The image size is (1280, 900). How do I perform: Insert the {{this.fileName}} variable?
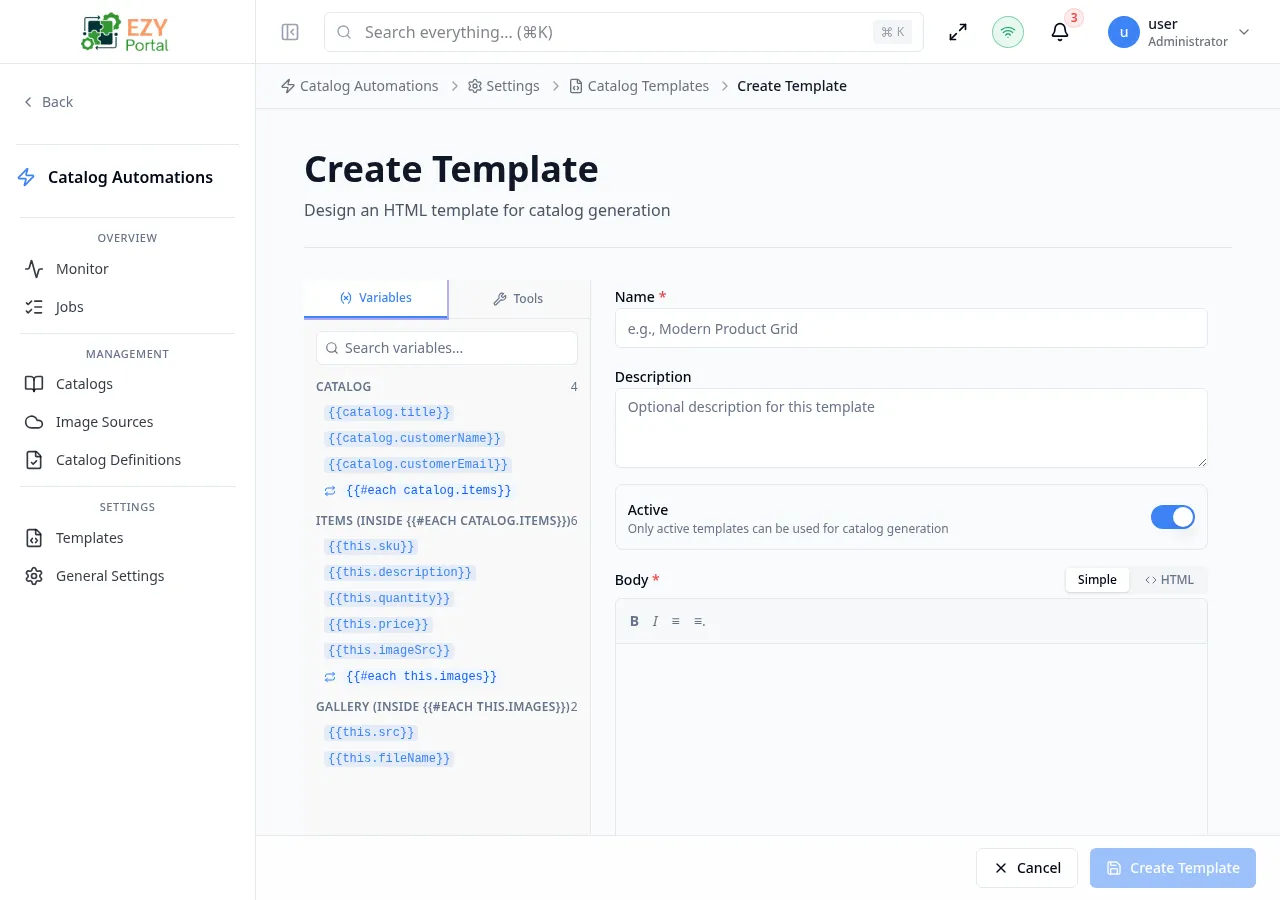(389, 758)
